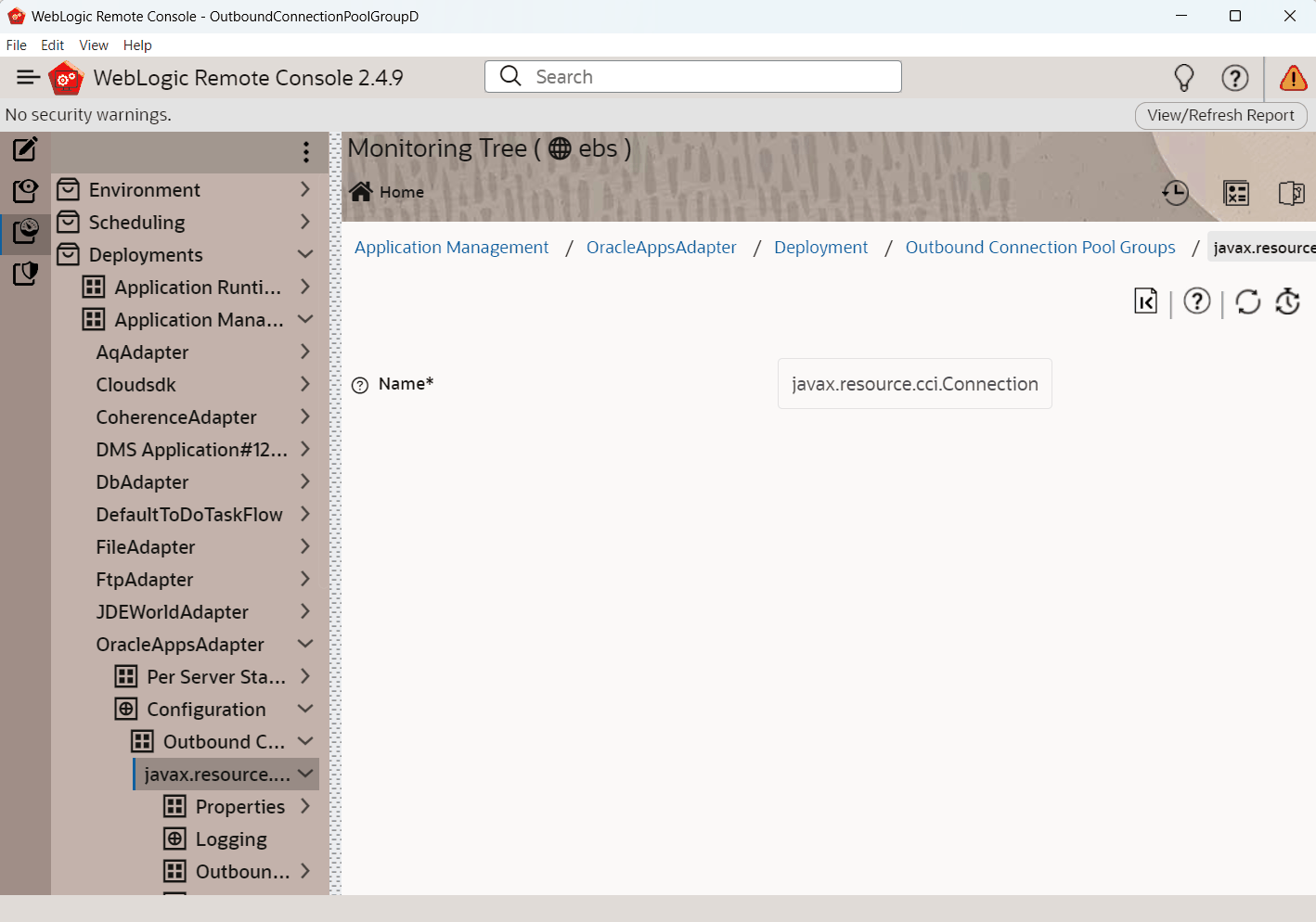
Task: Open the Configuration View Tree icon
Action: point(25,190)
